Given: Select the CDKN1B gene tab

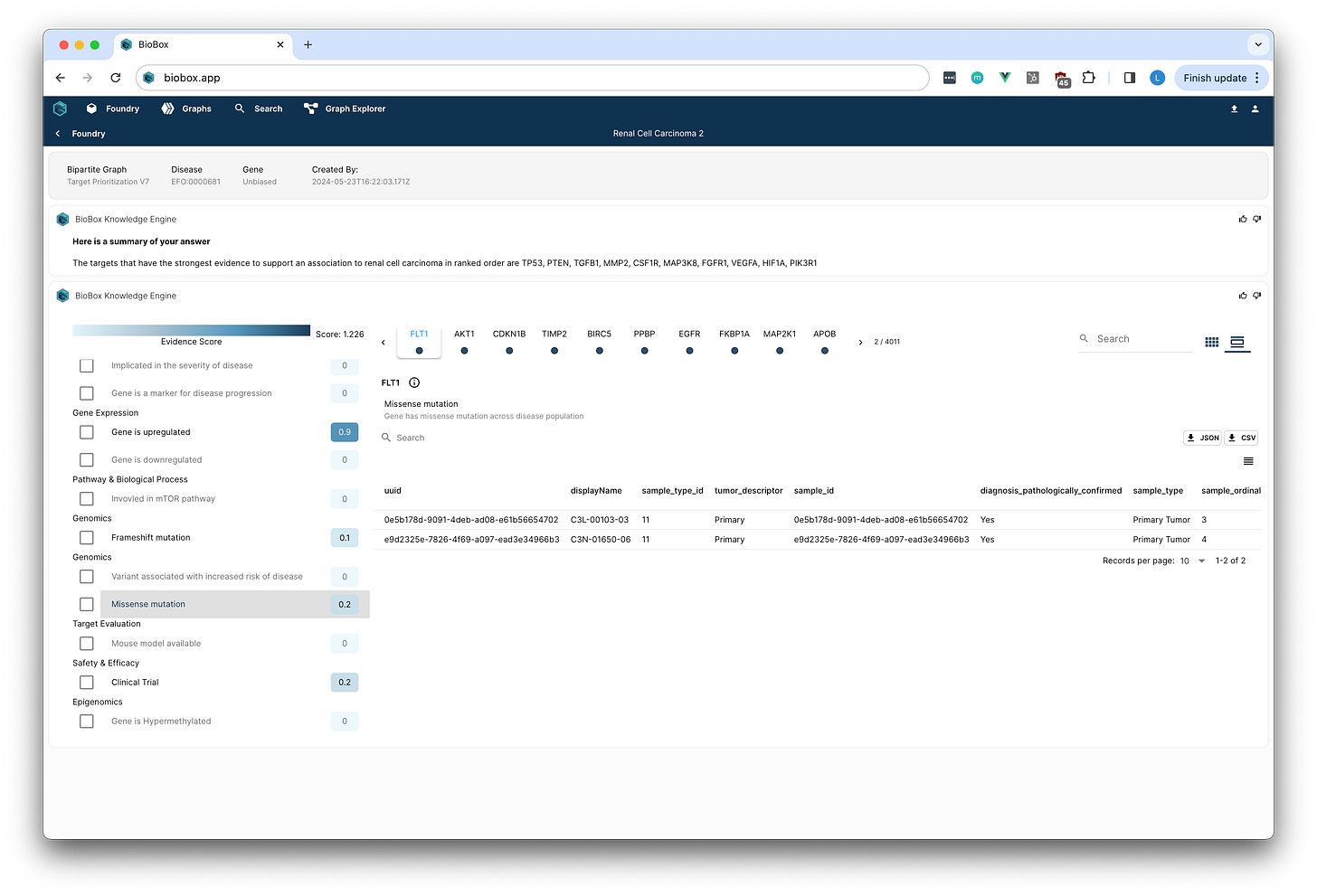Looking at the screenshot, I should coord(509,341).
